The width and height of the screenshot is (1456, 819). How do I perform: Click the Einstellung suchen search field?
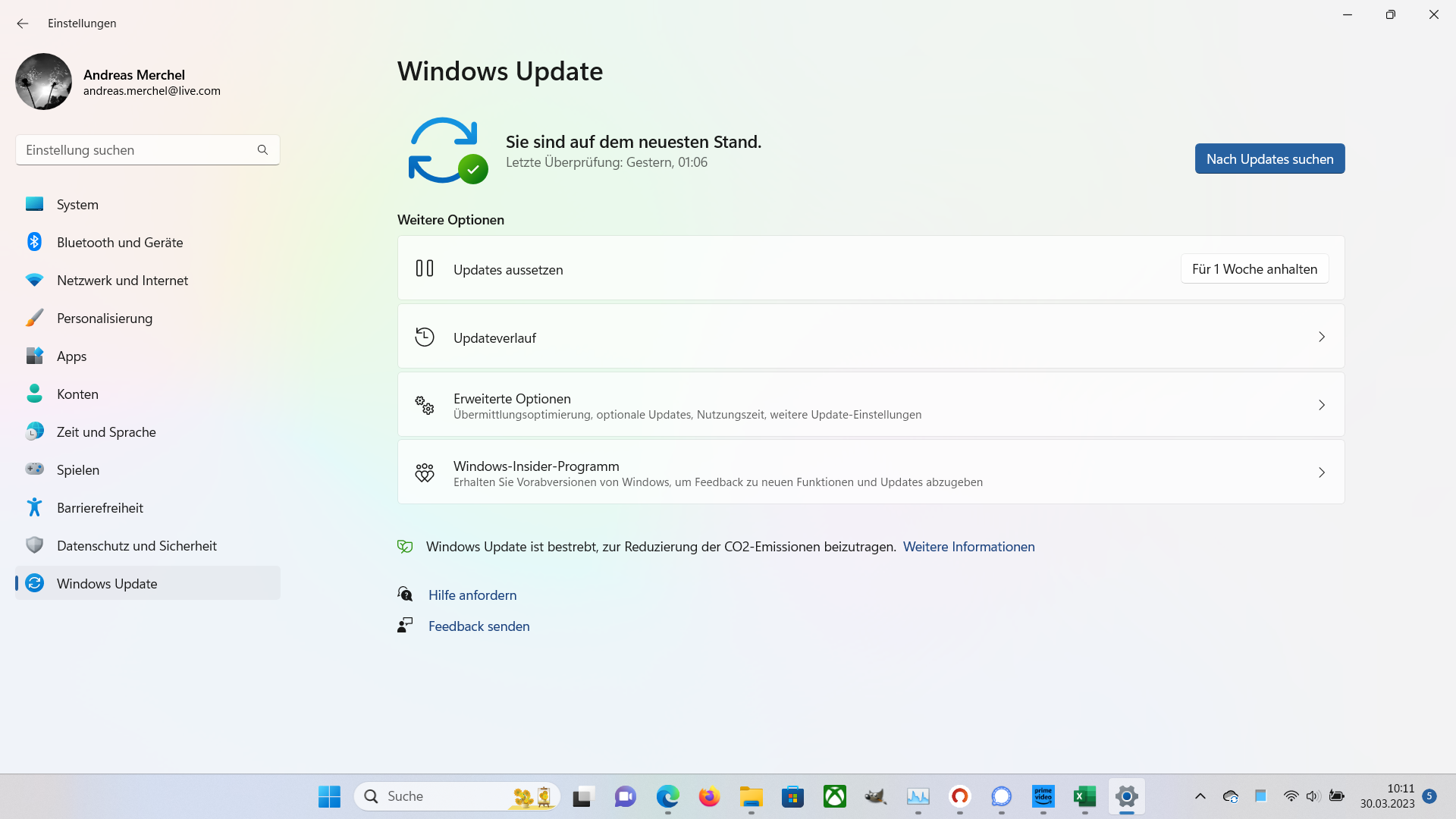click(136, 150)
